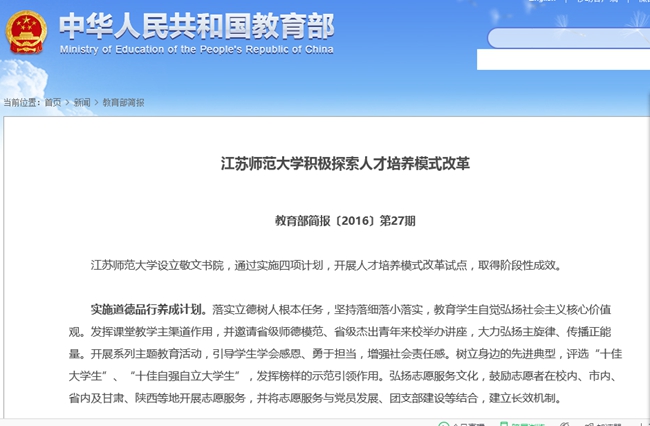The width and height of the screenshot is (650, 426).
Task: Open 新闻 from the breadcrumb trail
Action: pos(81,102)
